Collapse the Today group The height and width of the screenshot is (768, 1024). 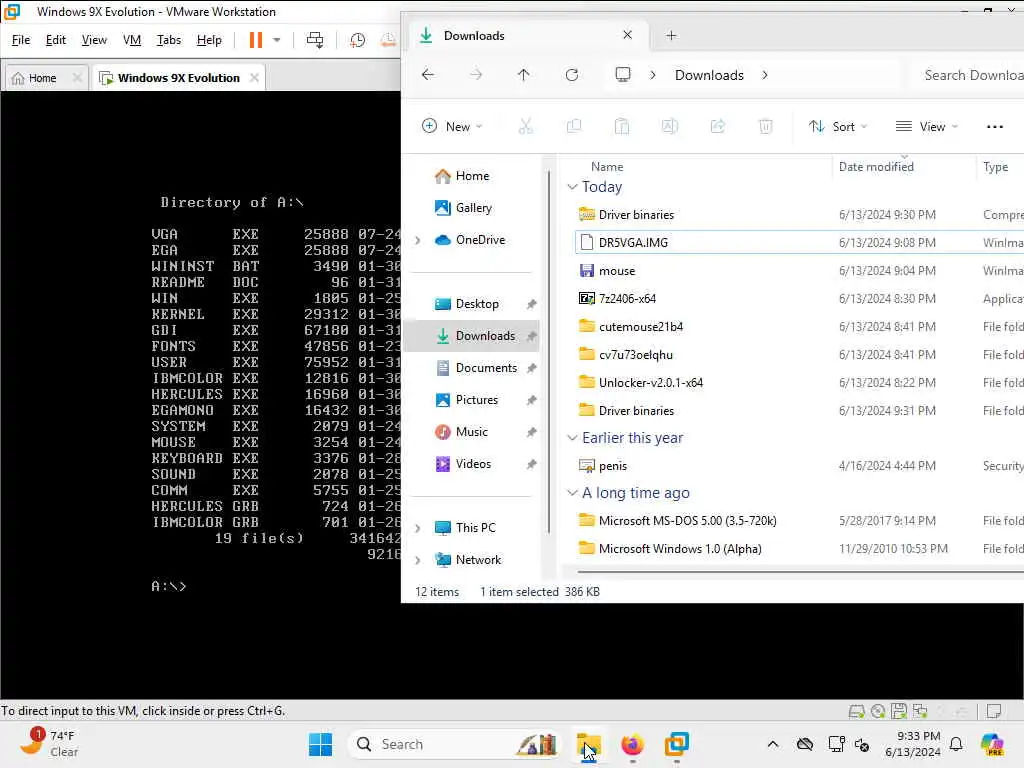point(573,187)
